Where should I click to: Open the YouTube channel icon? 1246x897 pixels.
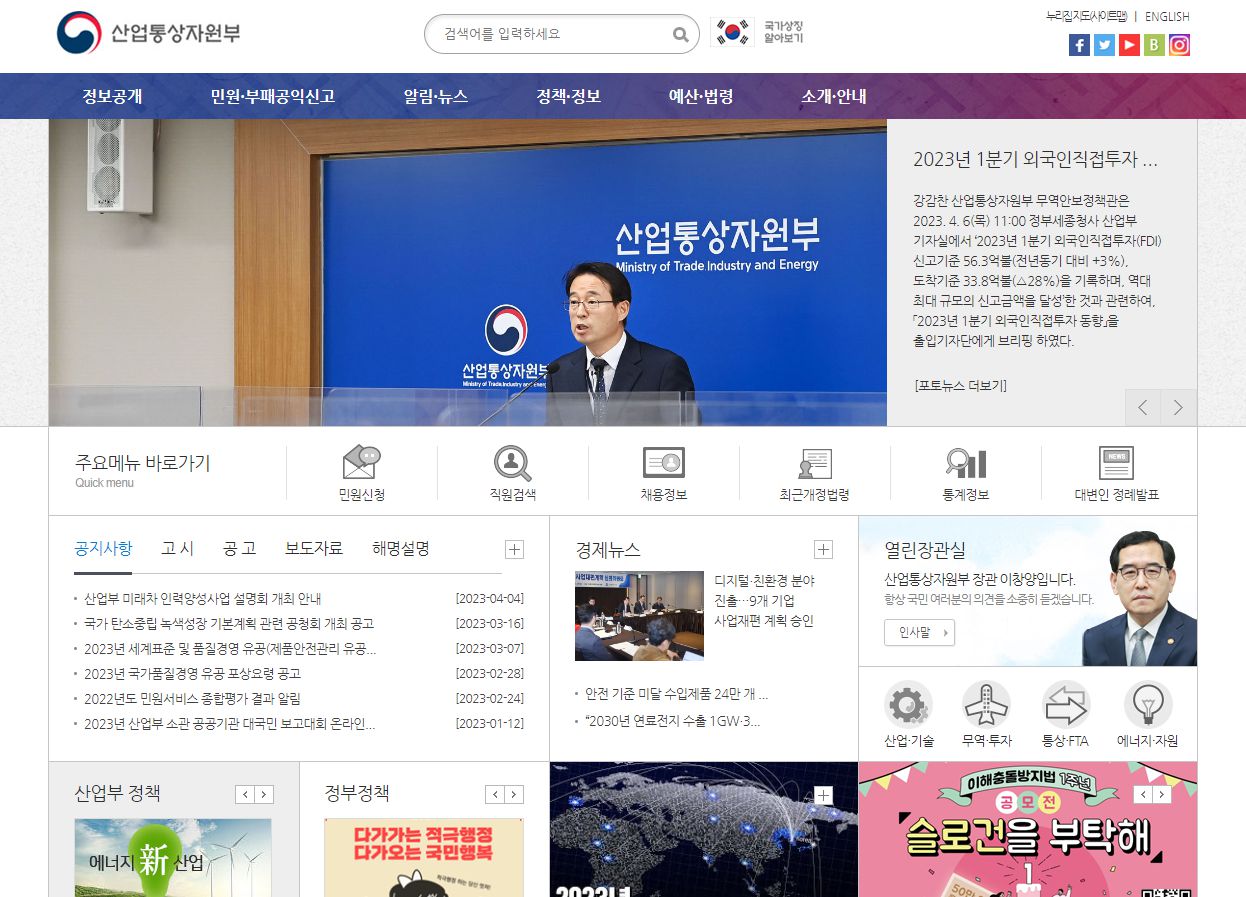click(x=1129, y=44)
